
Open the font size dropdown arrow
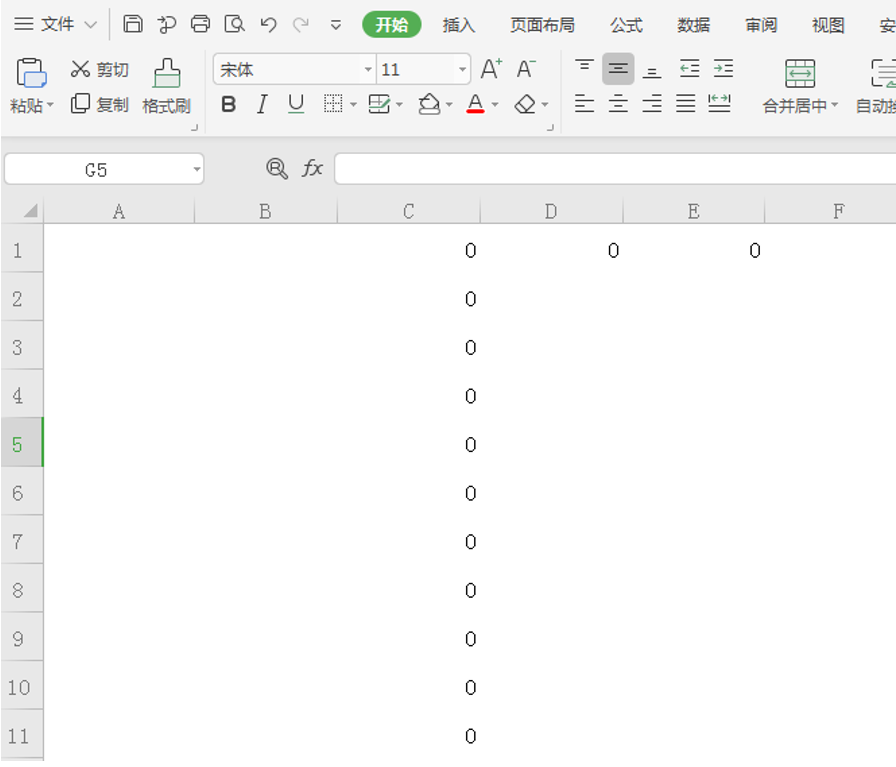[x=462, y=70]
